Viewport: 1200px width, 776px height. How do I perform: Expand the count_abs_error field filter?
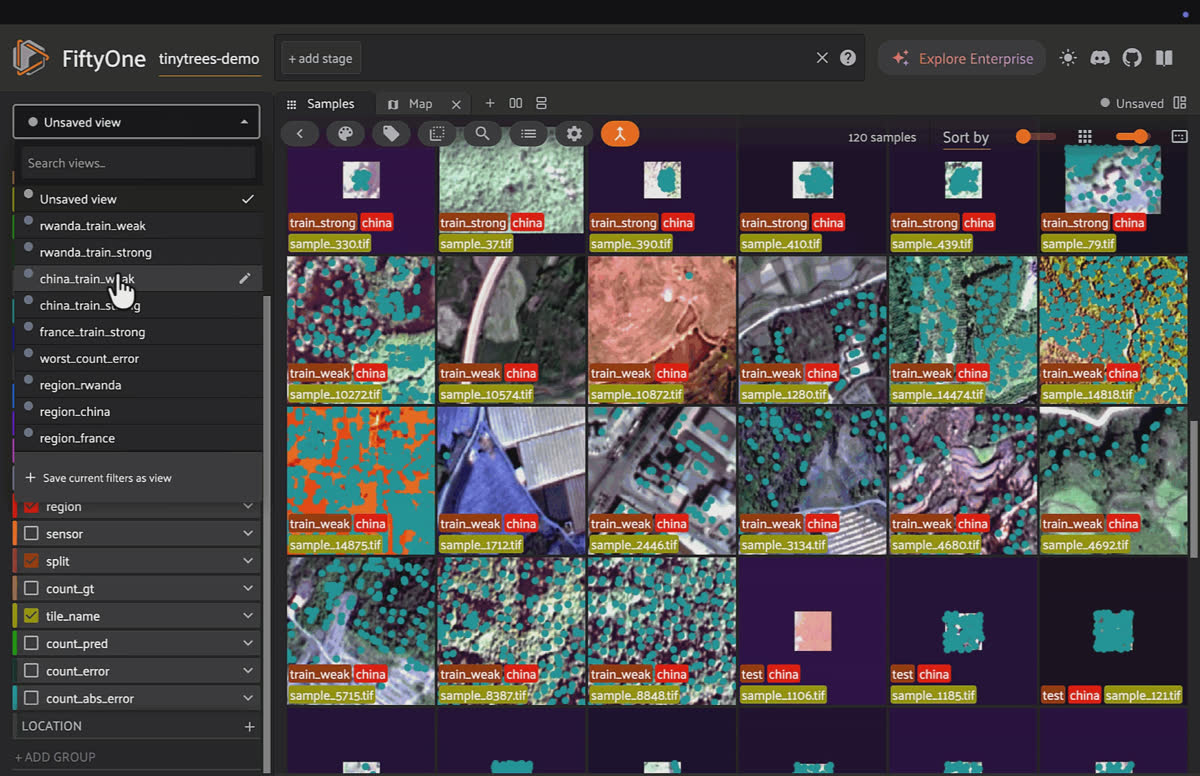tap(248, 698)
